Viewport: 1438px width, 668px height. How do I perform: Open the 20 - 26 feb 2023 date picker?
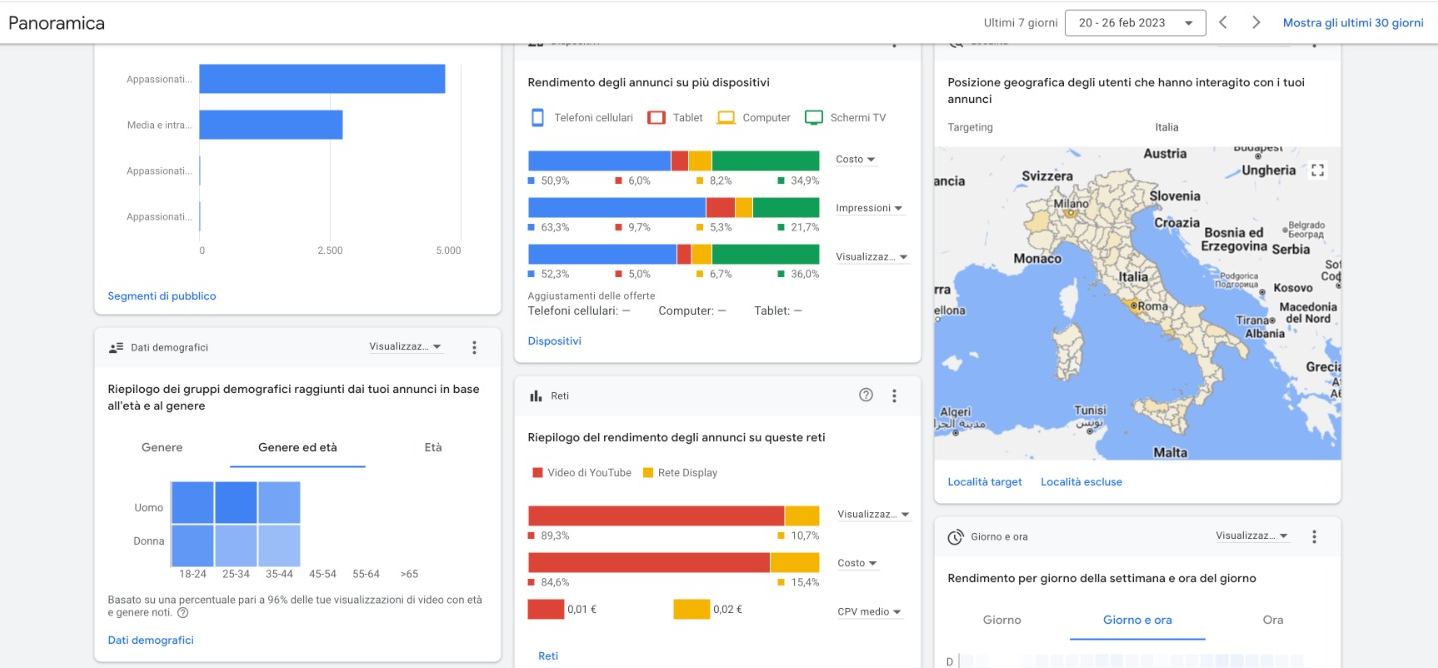point(1135,23)
